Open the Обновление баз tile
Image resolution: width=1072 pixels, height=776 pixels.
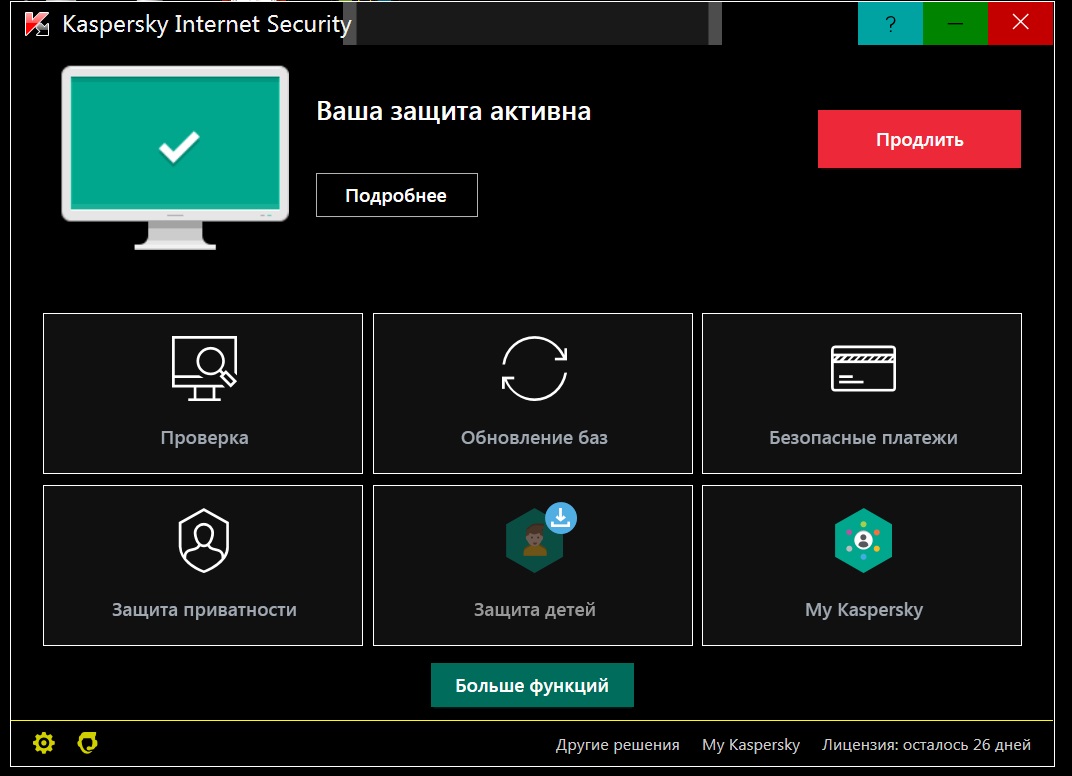click(x=533, y=393)
